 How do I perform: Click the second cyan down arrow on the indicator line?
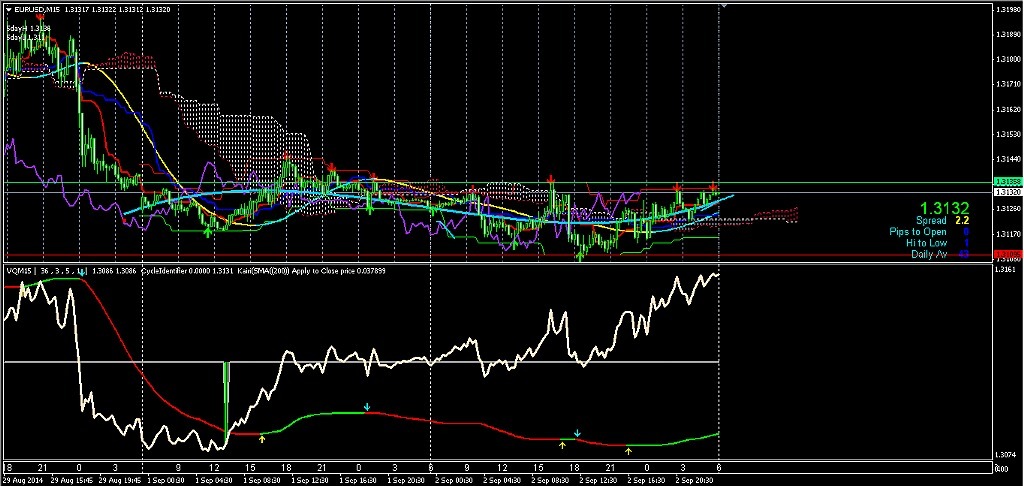pos(577,433)
